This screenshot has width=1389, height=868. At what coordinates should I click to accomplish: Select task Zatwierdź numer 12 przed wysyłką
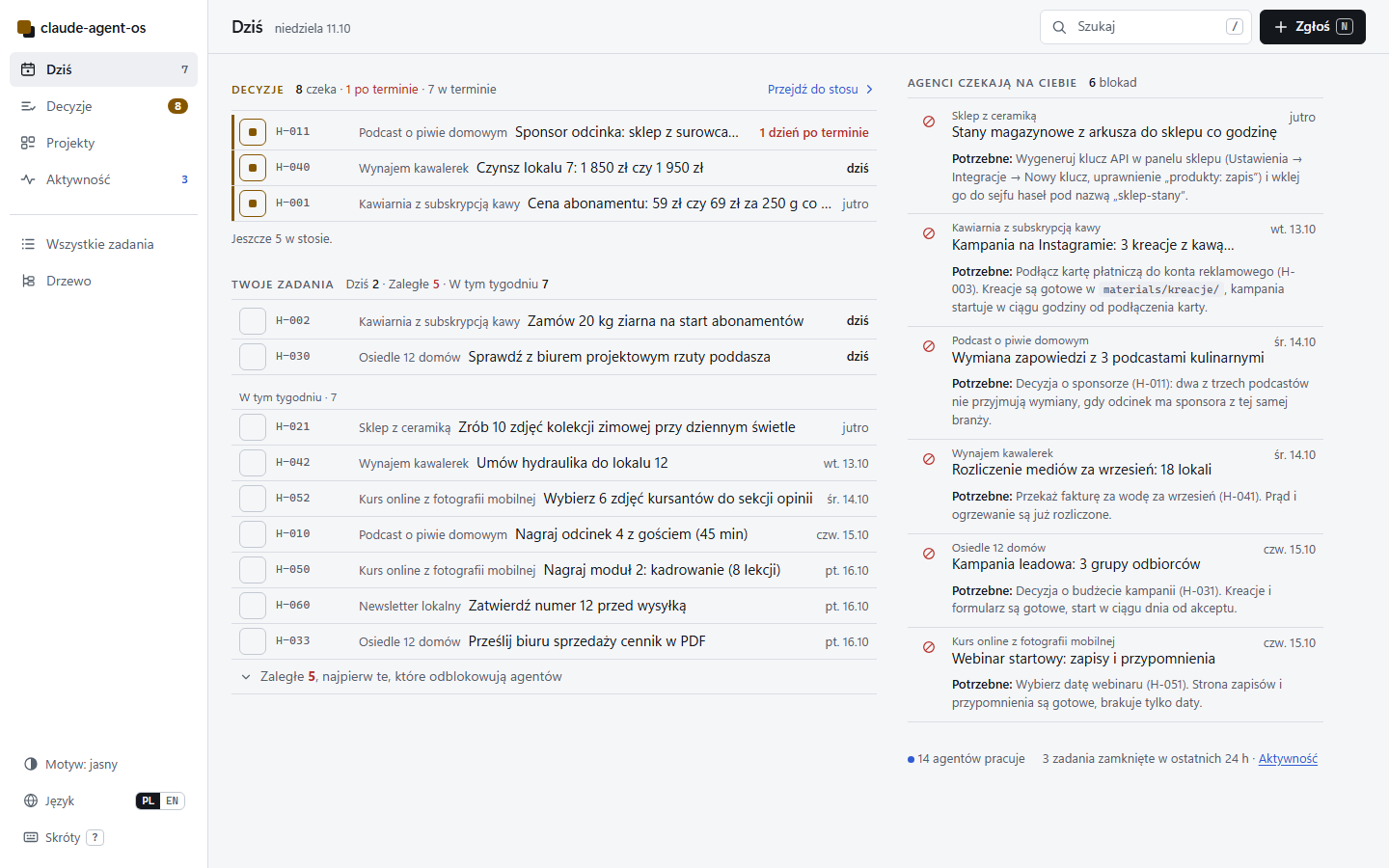coord(554,606)
